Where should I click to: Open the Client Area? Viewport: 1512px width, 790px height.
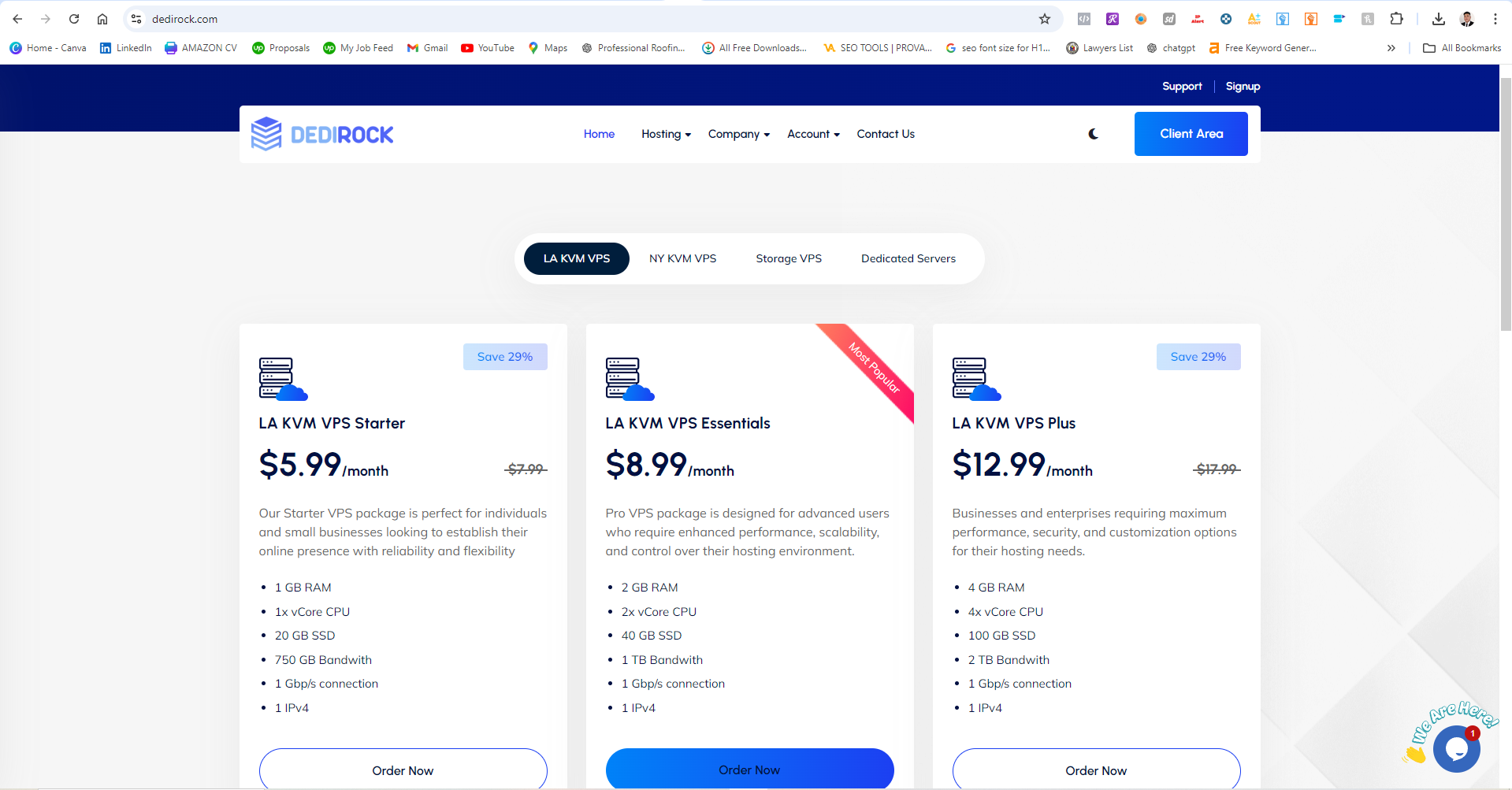(1191, 134)
